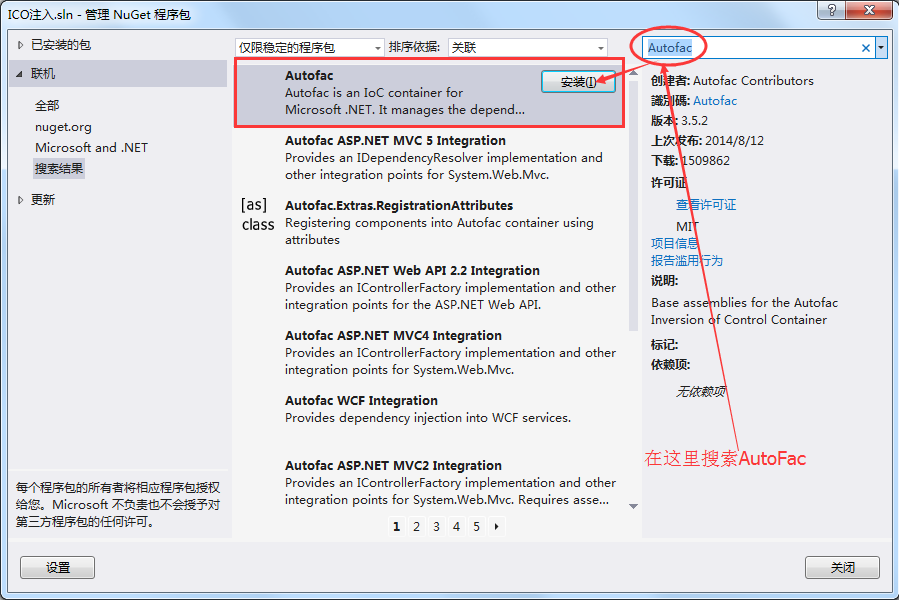
Task: Click the download count 1509862
Action: tap(705, 161)
